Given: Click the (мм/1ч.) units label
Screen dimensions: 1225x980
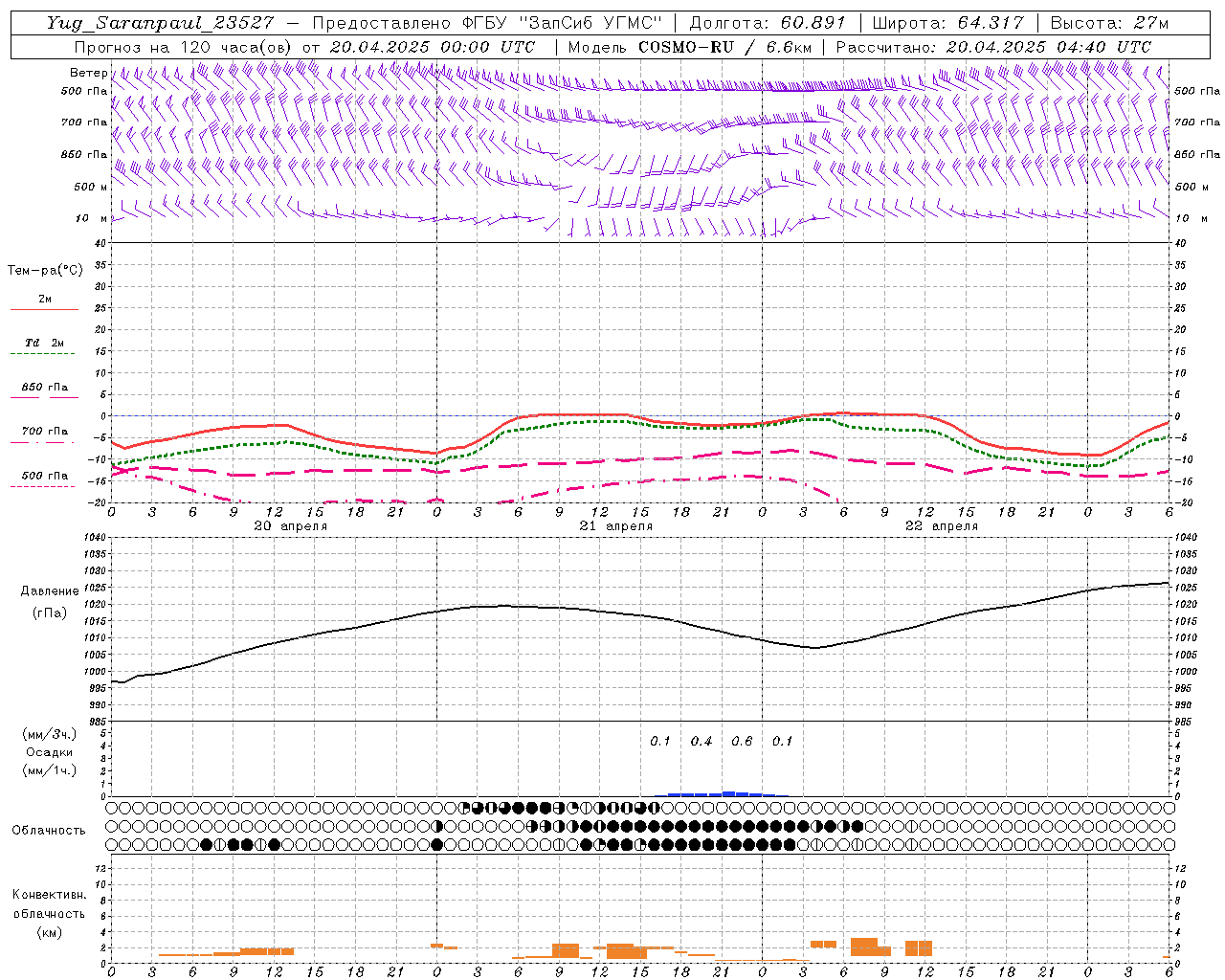Looking at the screenshot, I should click(50, 770).
